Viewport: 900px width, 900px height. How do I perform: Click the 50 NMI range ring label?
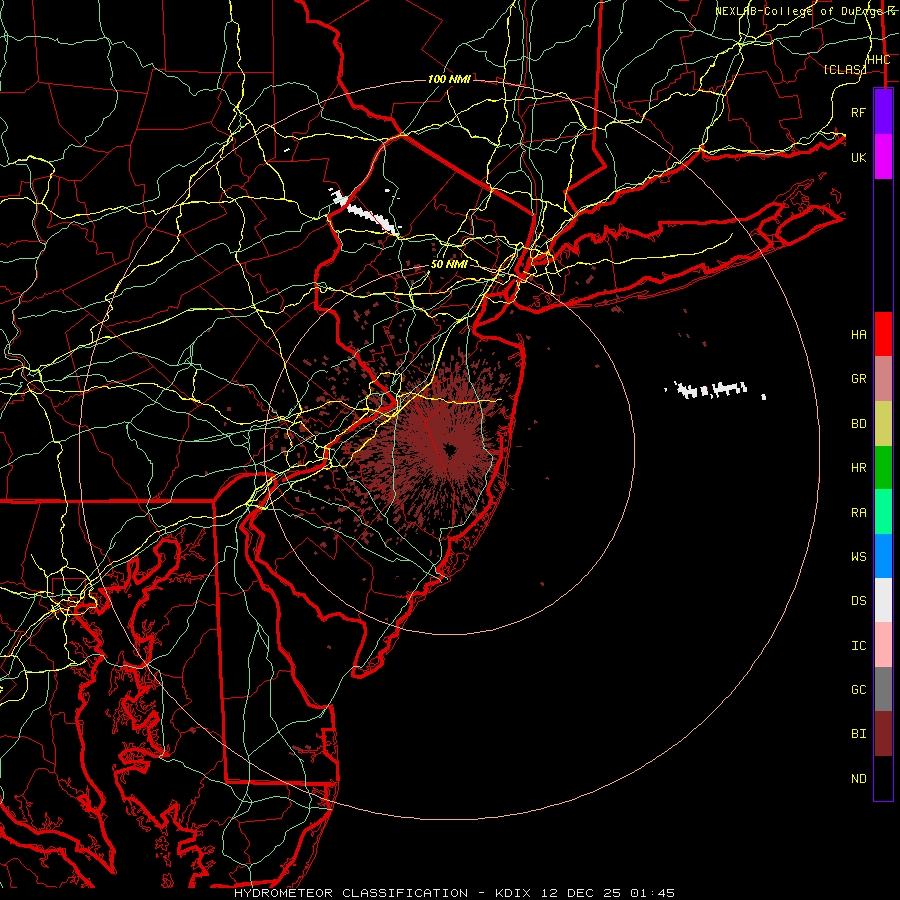point(449,265)
